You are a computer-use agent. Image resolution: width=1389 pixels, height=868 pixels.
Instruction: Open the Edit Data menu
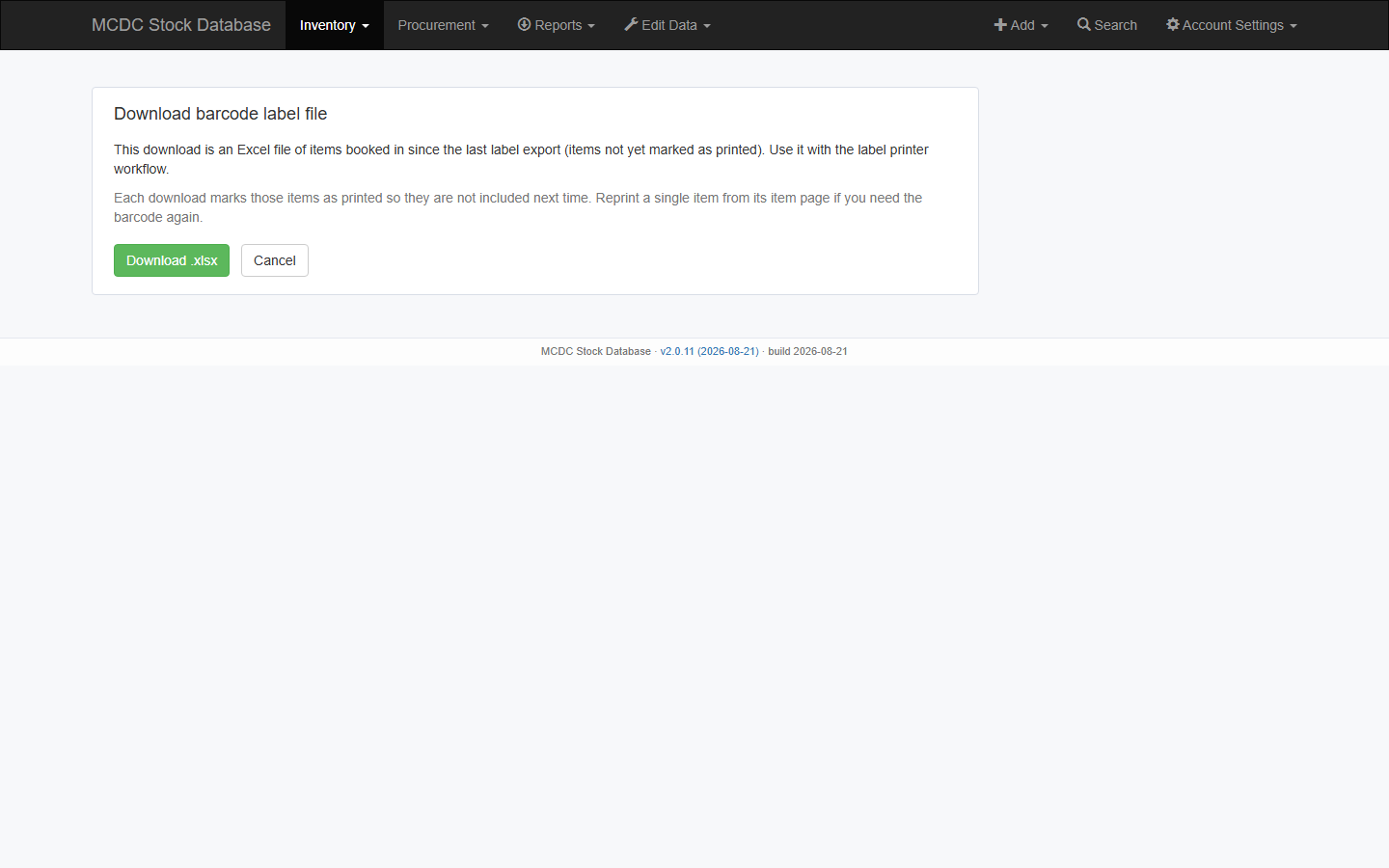click(x=667, y=25)
